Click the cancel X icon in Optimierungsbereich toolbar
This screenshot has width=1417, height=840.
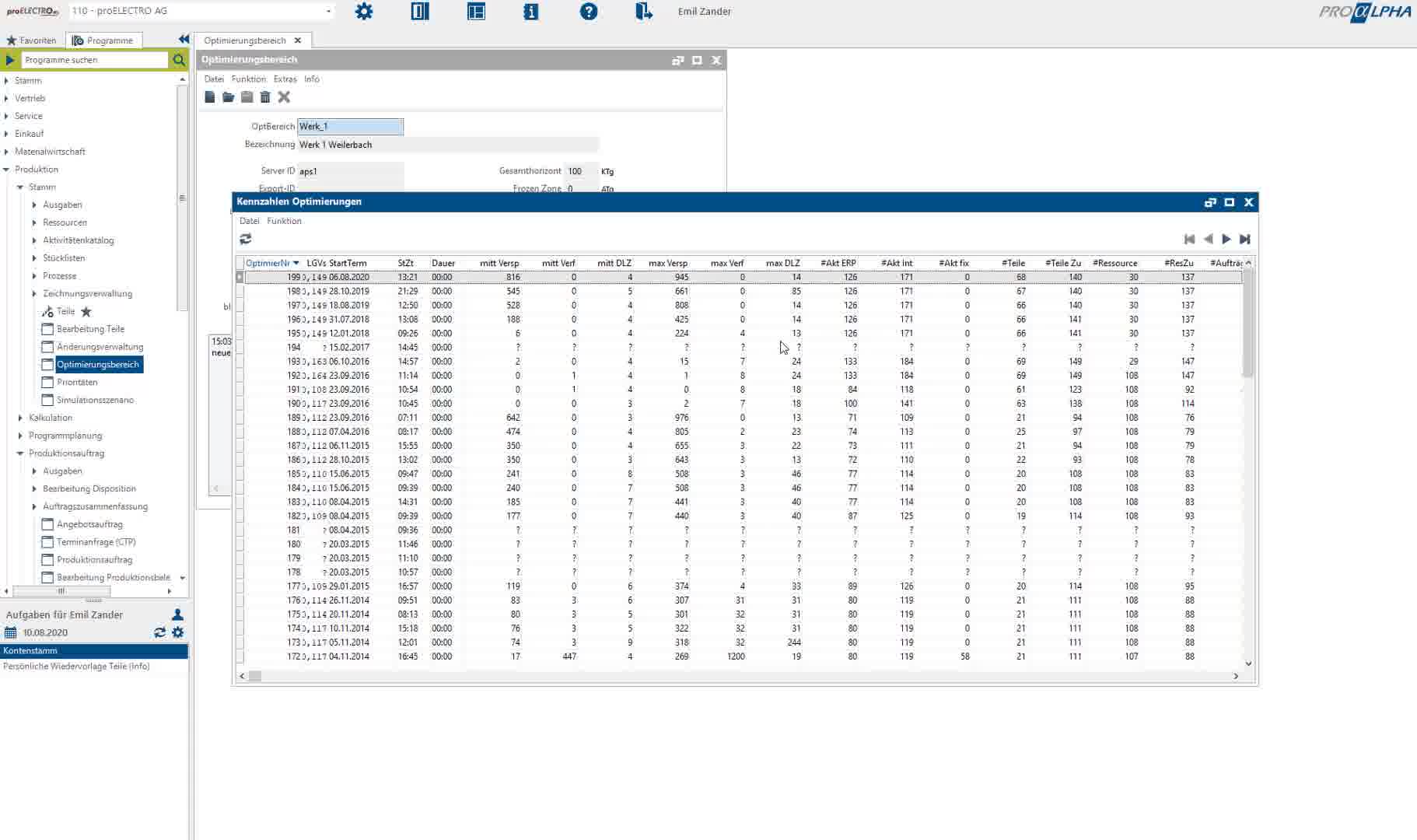(284, 97)
